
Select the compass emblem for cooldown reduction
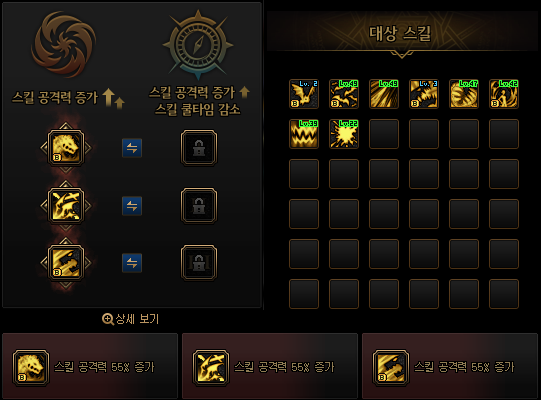coord(198,44)
